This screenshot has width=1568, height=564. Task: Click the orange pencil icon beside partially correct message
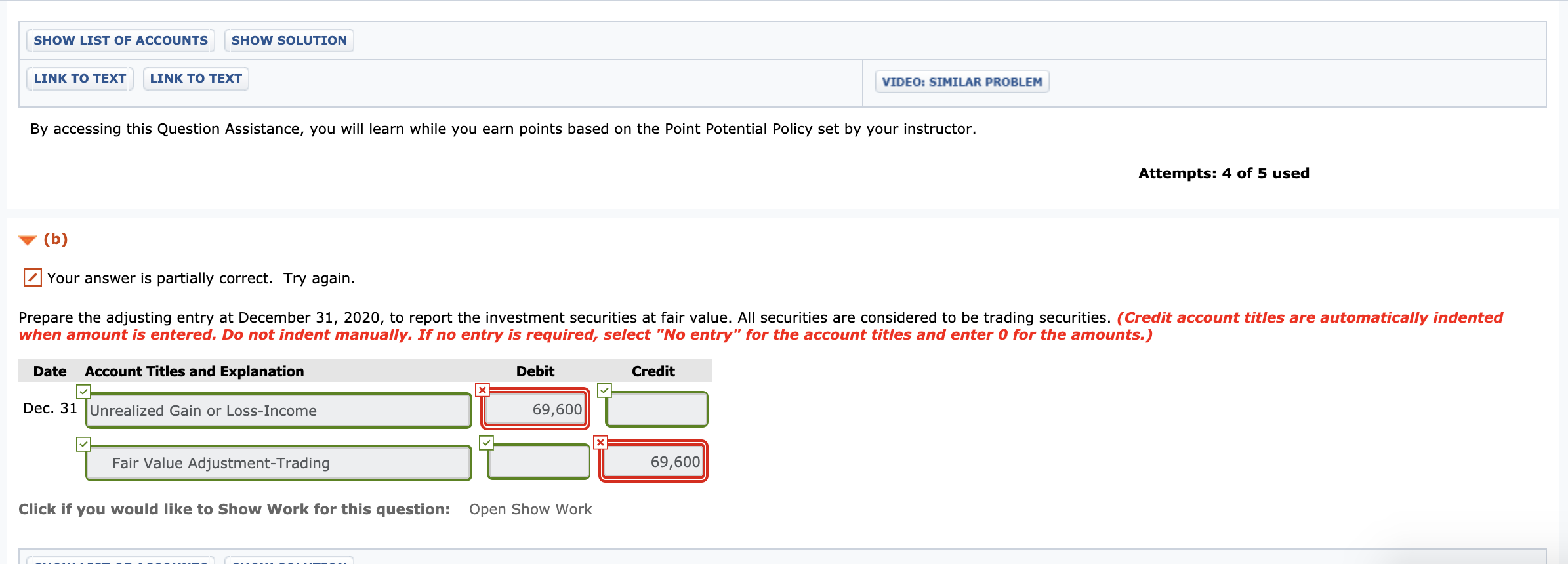[x=31, y=277]
